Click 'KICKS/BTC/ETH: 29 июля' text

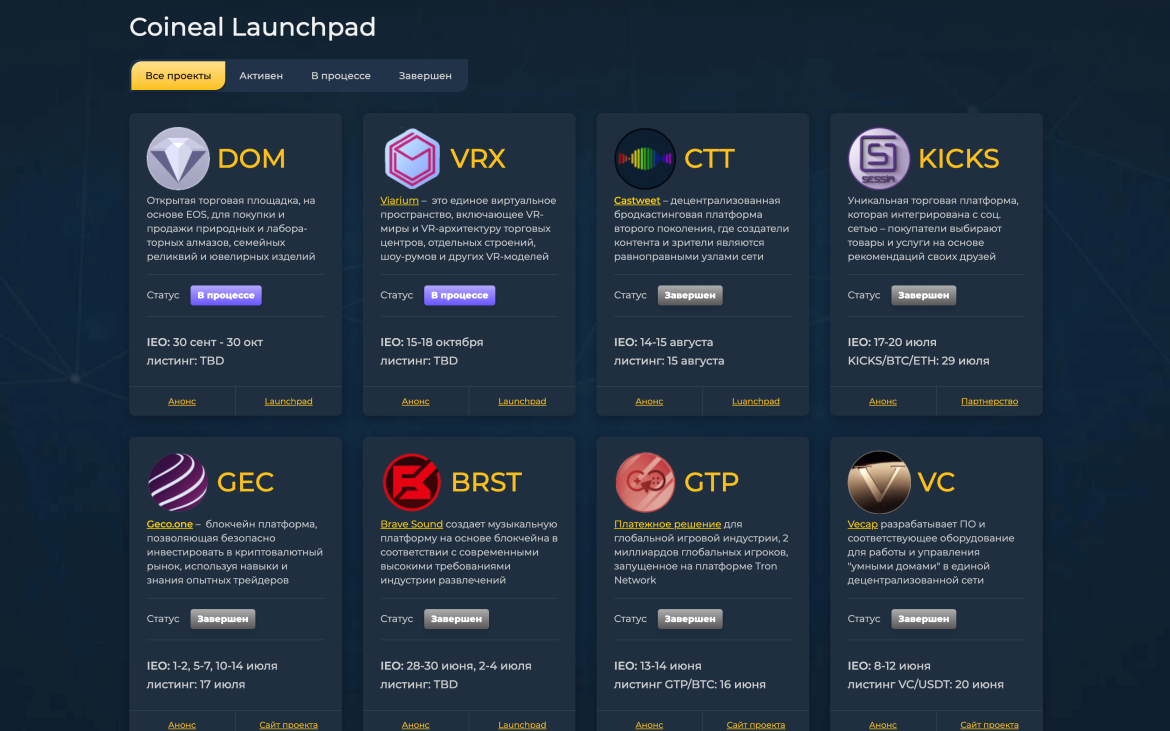918,361
